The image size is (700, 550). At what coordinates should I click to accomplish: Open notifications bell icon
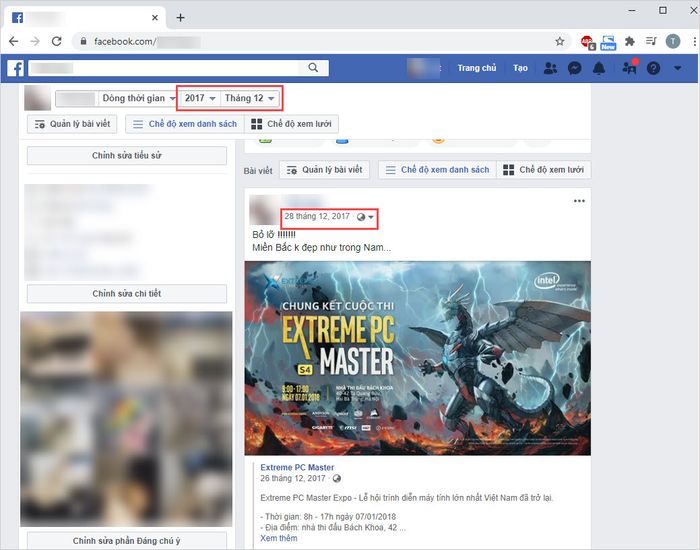pyautogui.click(x=599, y=68)
